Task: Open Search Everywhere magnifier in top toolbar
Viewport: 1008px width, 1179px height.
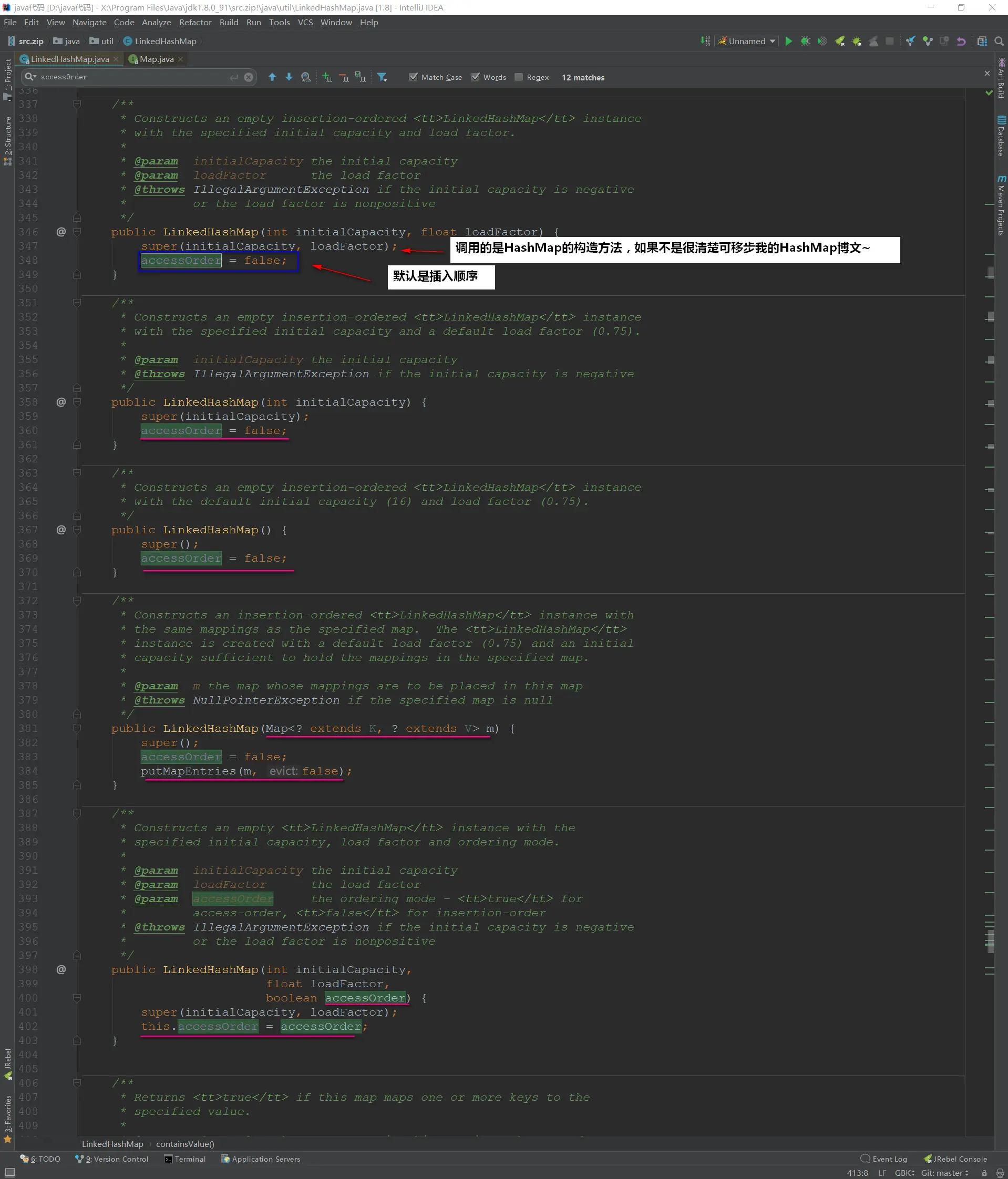Action: click(999, 41)
